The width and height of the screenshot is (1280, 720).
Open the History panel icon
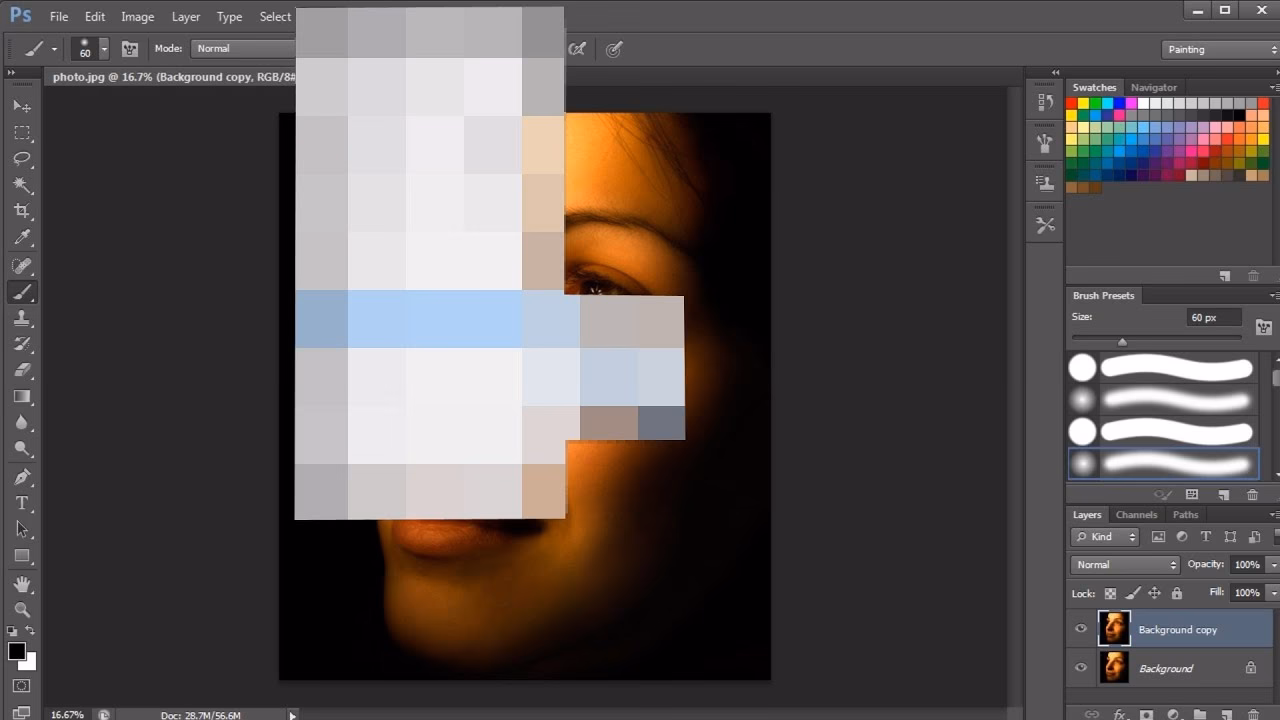(1045, 101)
